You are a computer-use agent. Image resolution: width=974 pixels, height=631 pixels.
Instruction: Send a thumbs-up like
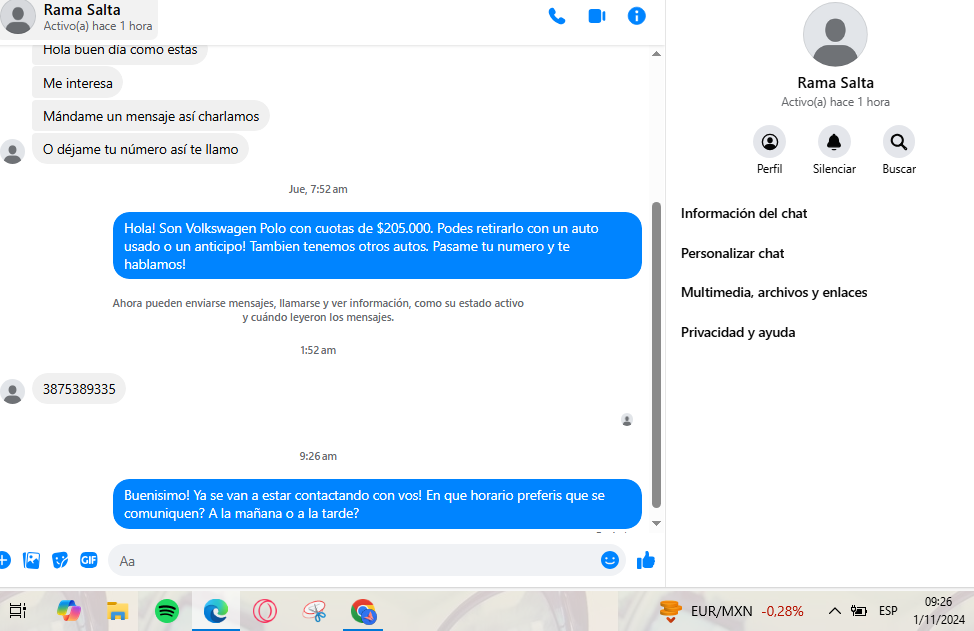[x=645, y=560]
